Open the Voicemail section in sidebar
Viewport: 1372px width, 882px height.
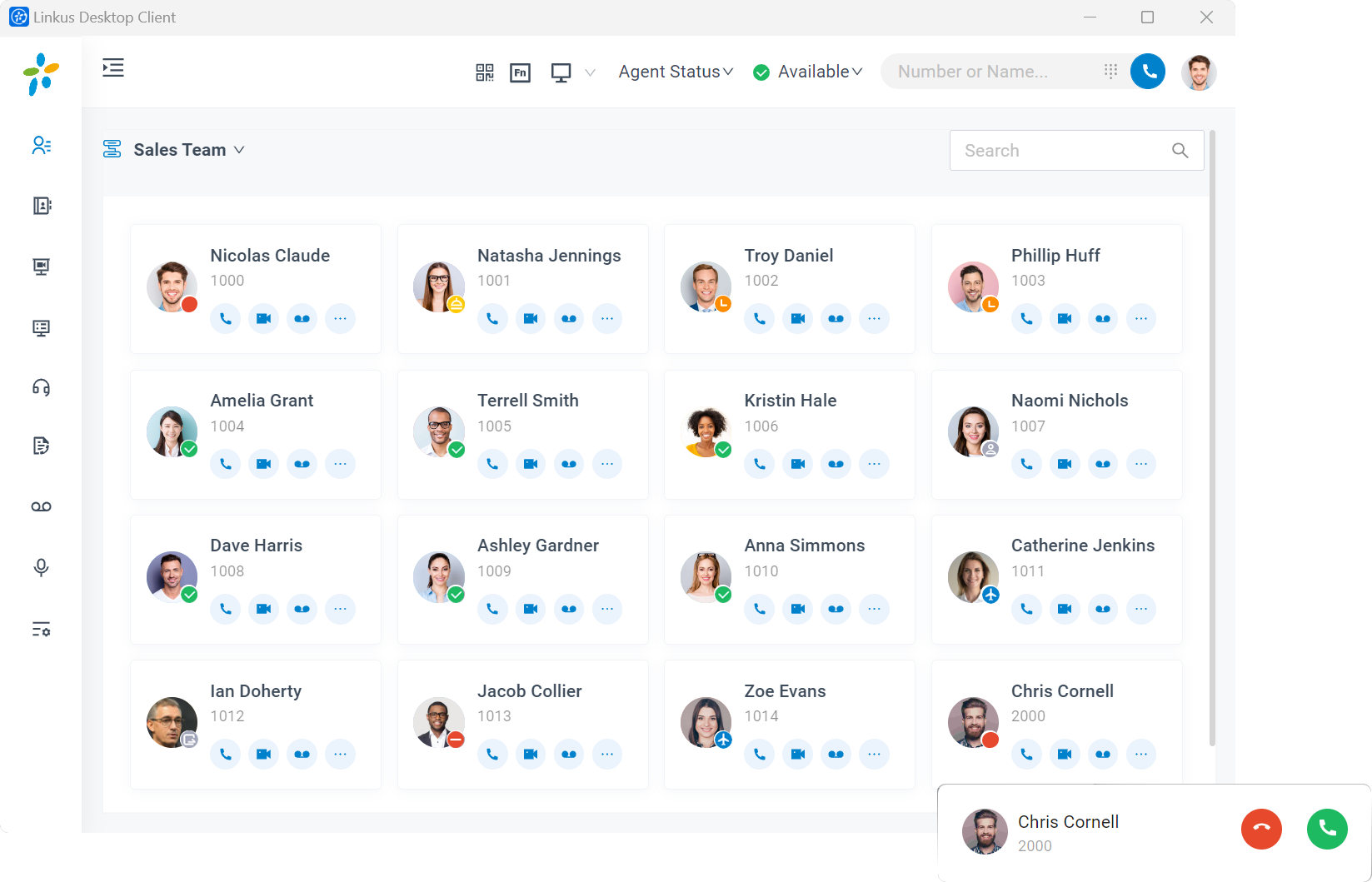click(41, 506)
